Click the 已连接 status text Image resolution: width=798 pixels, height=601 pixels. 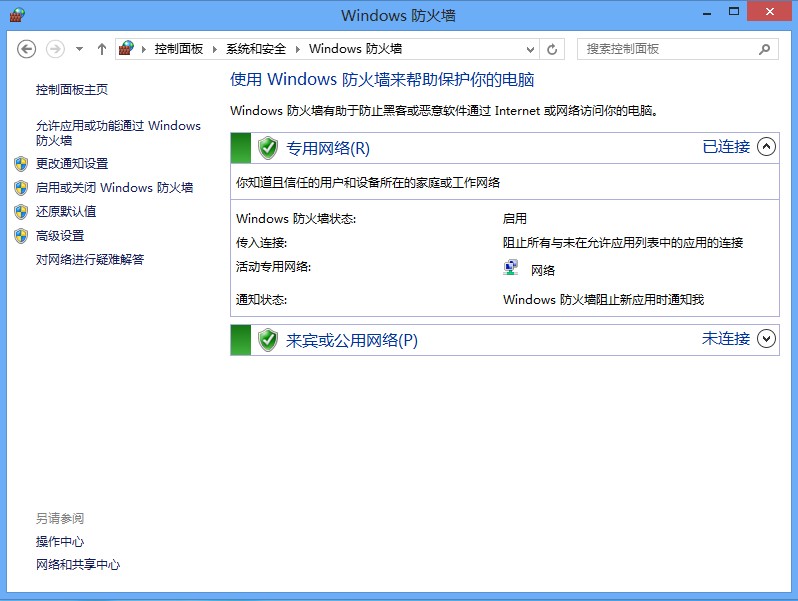click(726, 147)
